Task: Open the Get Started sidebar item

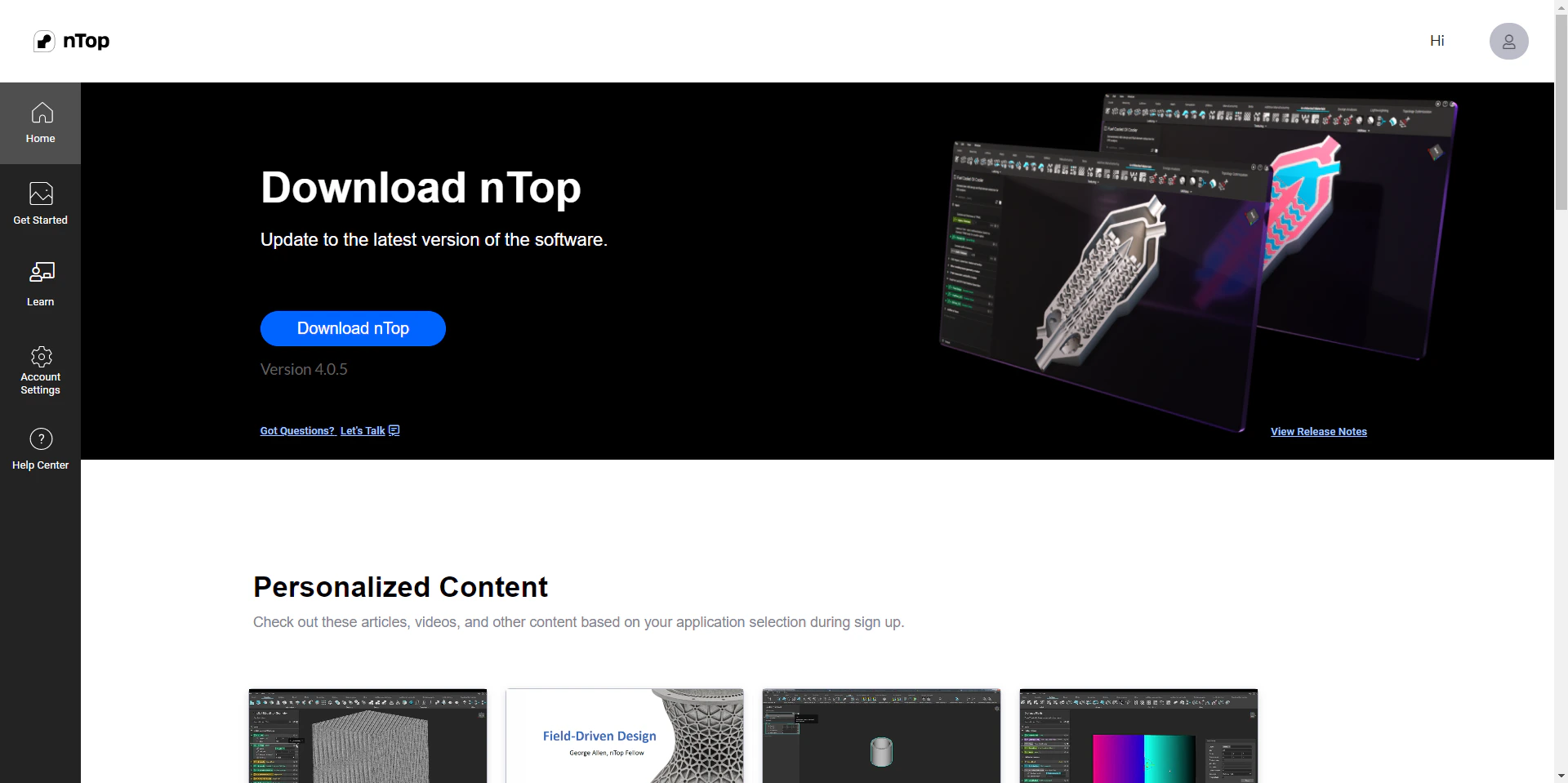Action: [40, 204]
